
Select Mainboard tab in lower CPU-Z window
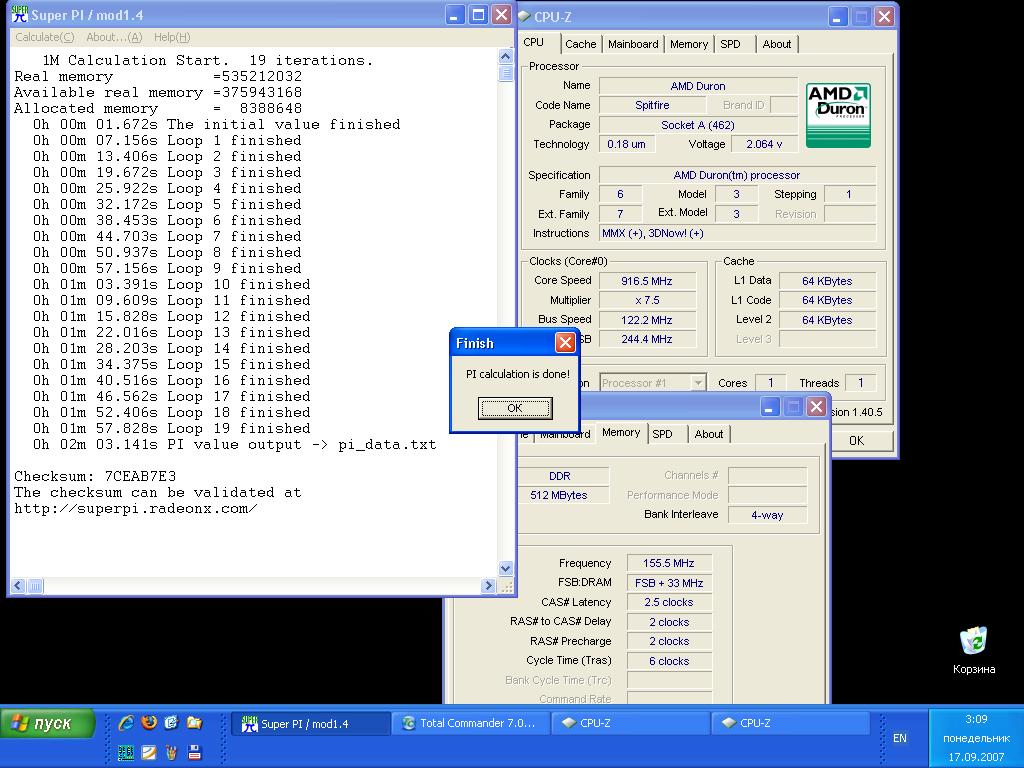565,434
